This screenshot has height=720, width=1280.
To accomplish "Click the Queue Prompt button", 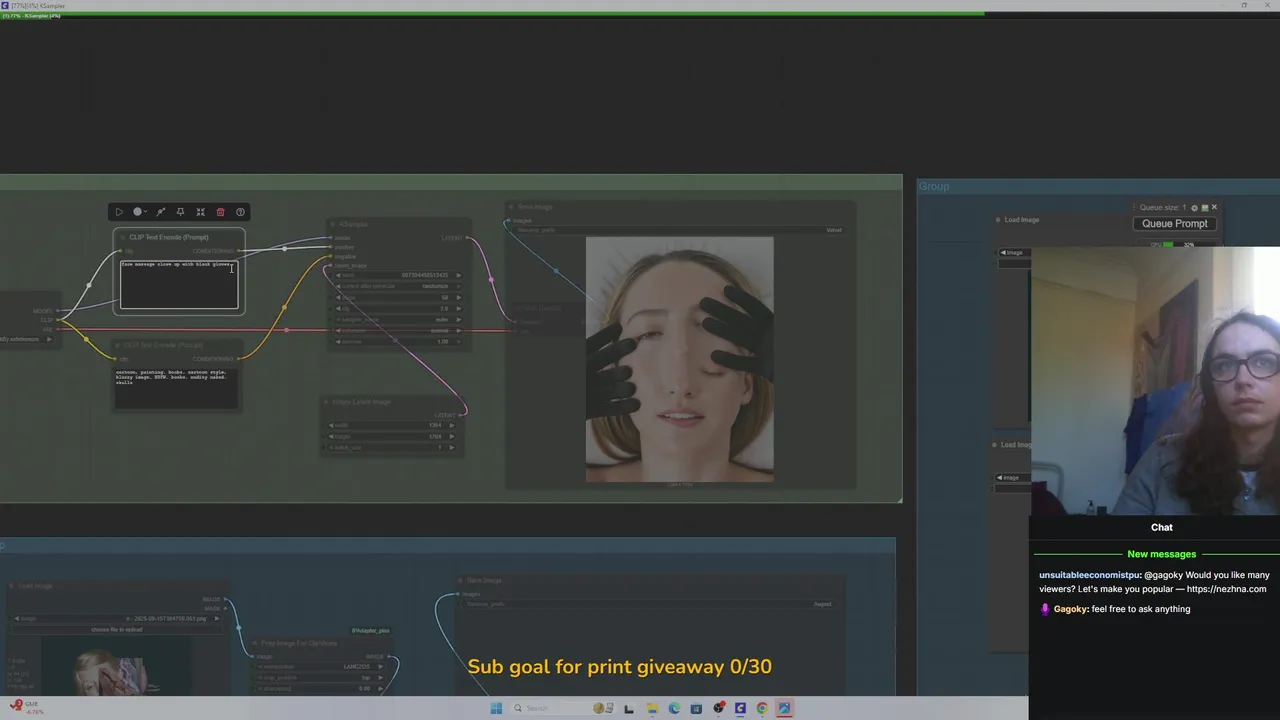I will point(1175,224).
